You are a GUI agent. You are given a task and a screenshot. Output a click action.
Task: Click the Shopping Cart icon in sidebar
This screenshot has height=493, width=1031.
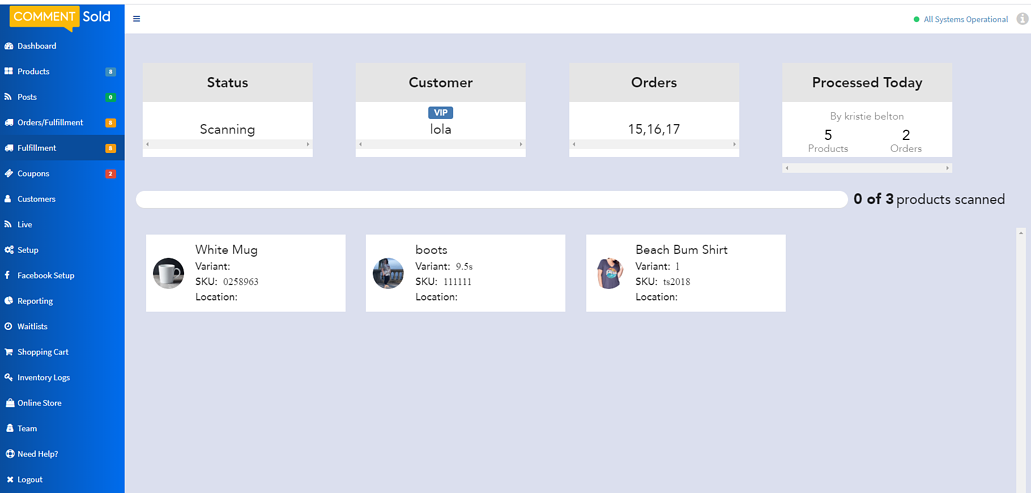click(9, 352)
